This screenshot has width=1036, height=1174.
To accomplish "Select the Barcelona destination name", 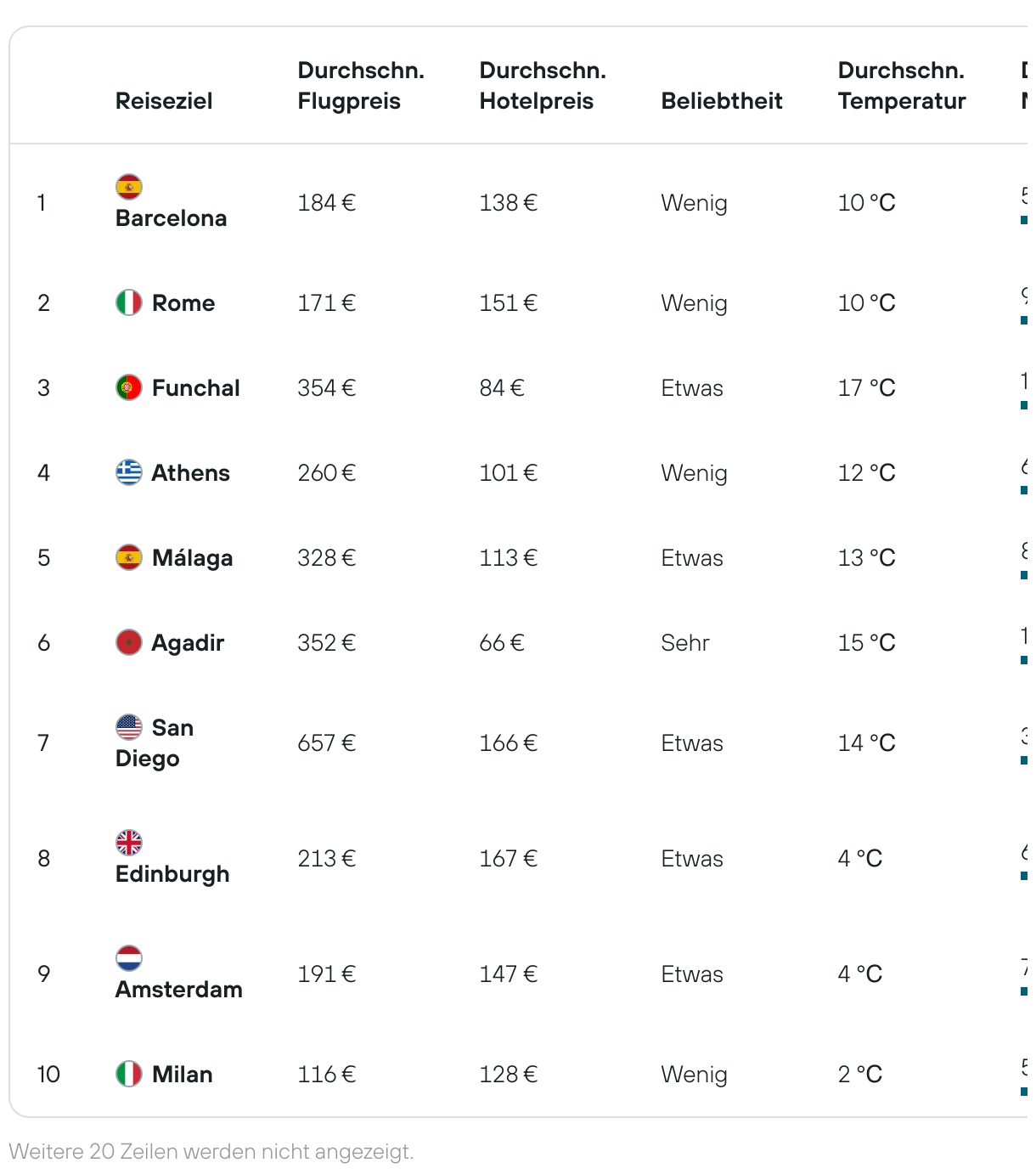I will click(171, 218).
